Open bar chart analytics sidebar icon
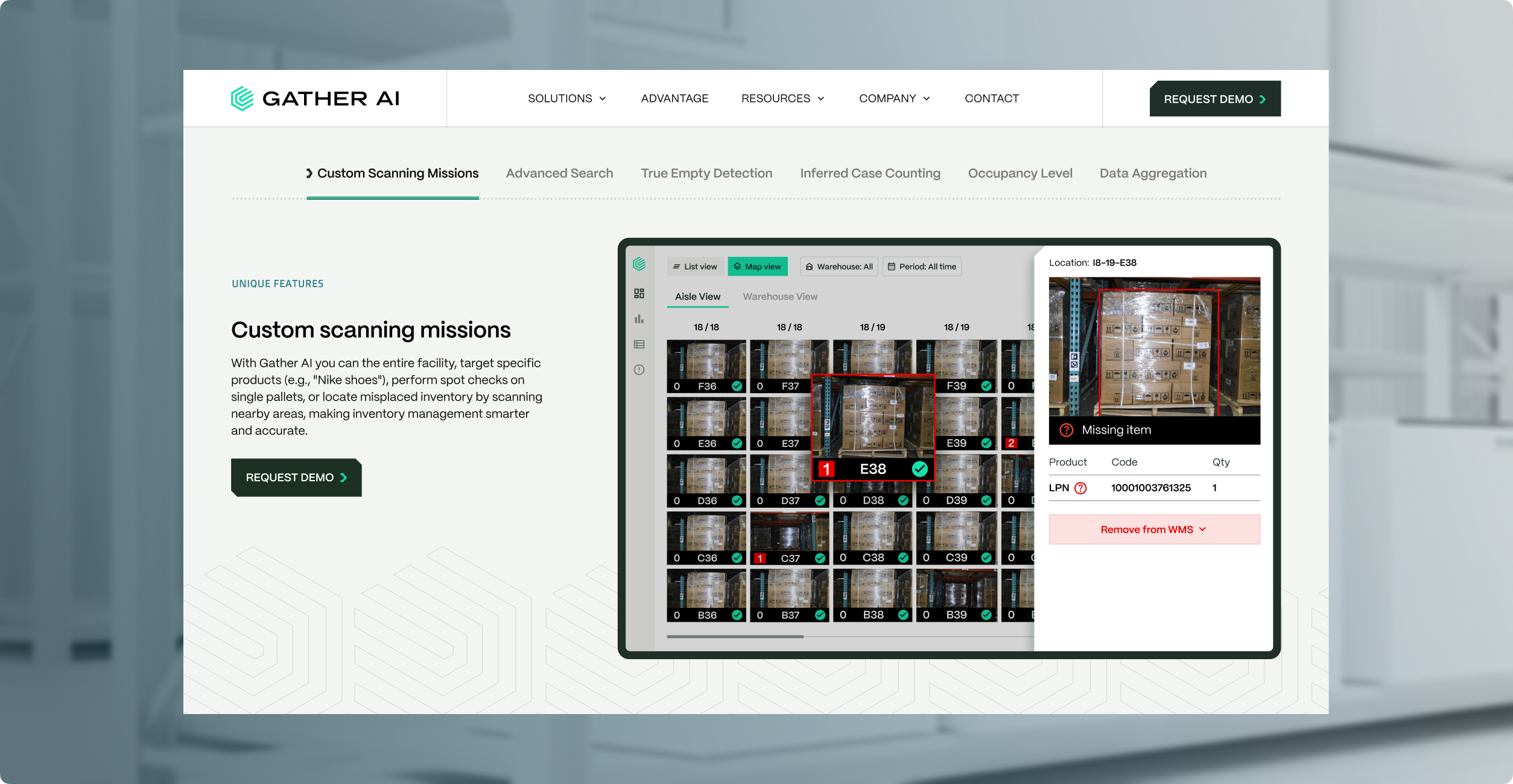 pos(639,319)
